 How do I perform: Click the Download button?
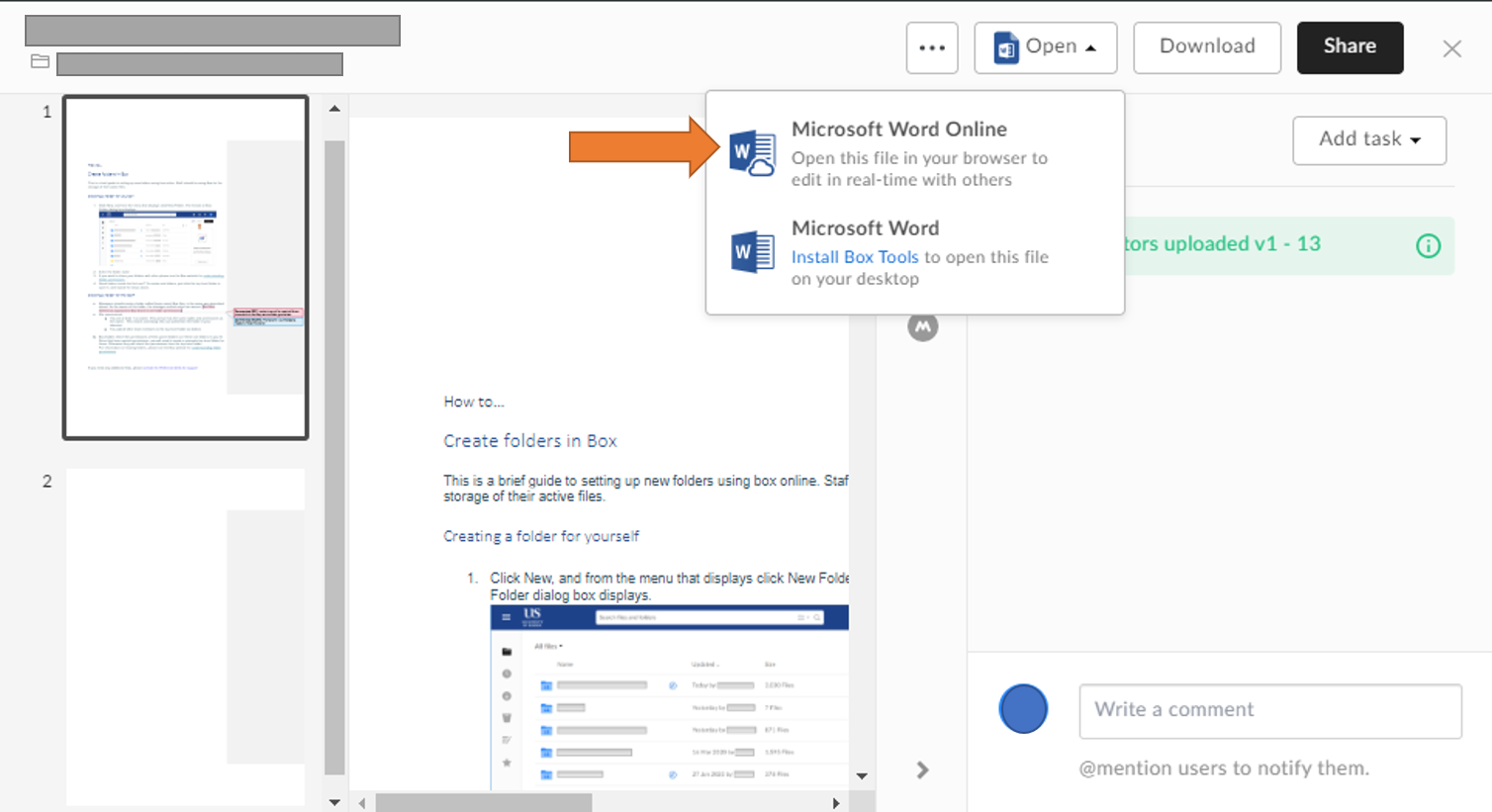(1207, 47)
